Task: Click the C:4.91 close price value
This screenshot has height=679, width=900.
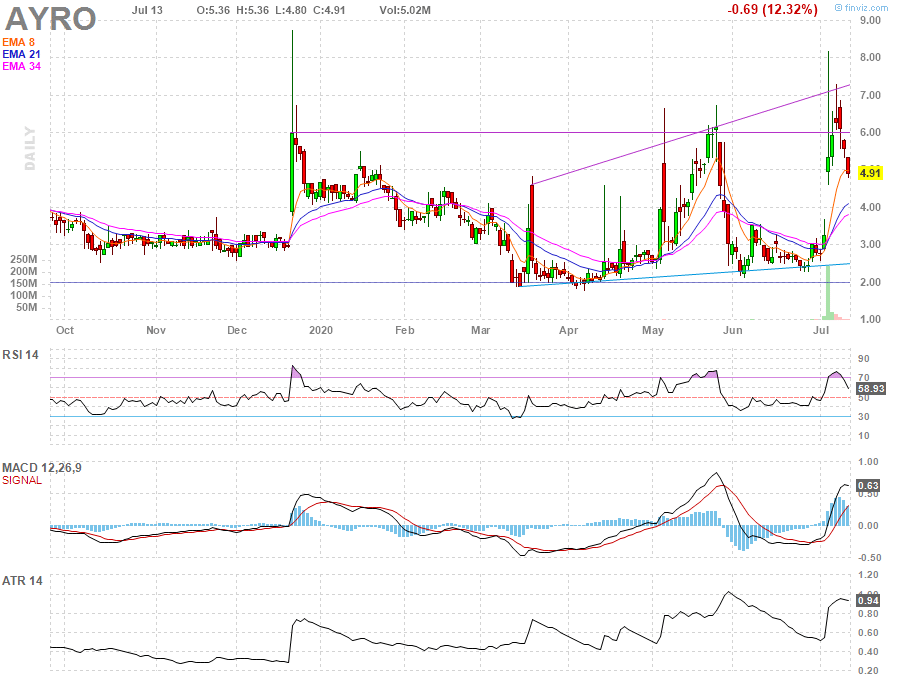Action: 329,10
